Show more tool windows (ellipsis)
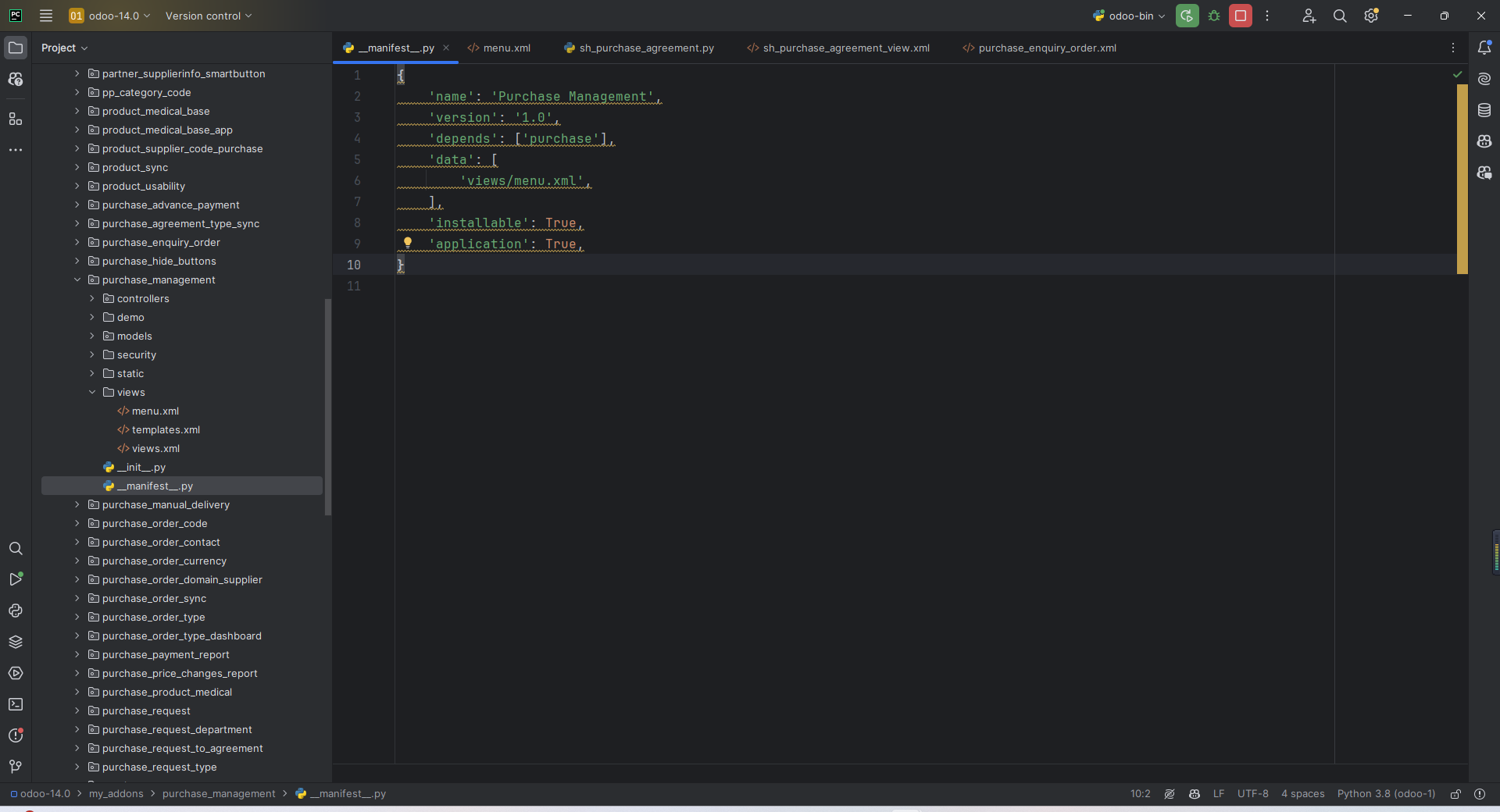1500x812 pixels. [x=16, y=150]
